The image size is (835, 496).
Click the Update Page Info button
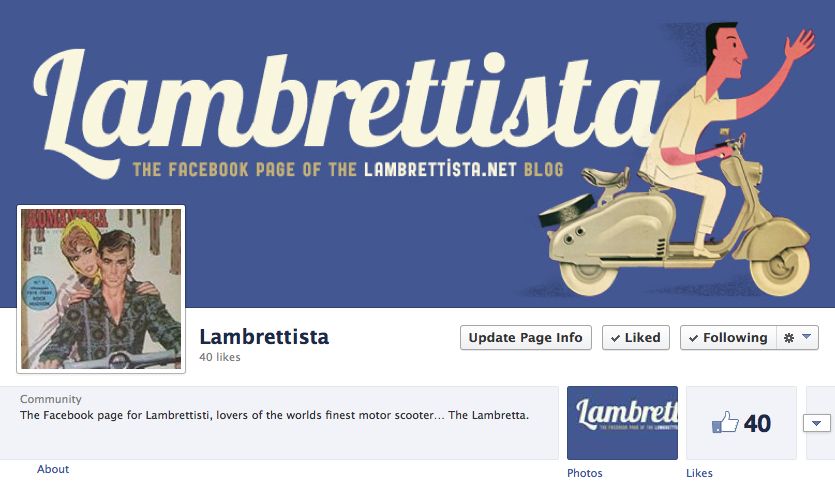coord(526,338)
